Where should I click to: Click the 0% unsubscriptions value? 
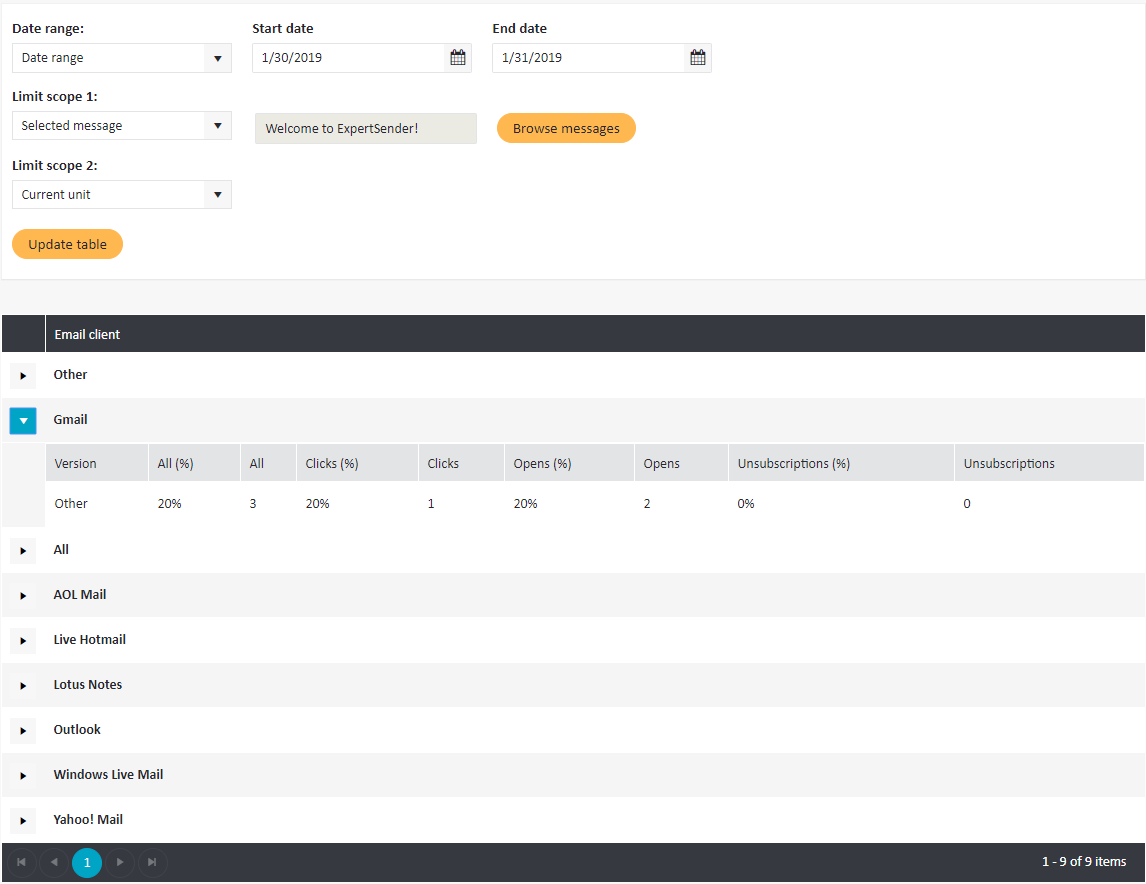(745, 503)
